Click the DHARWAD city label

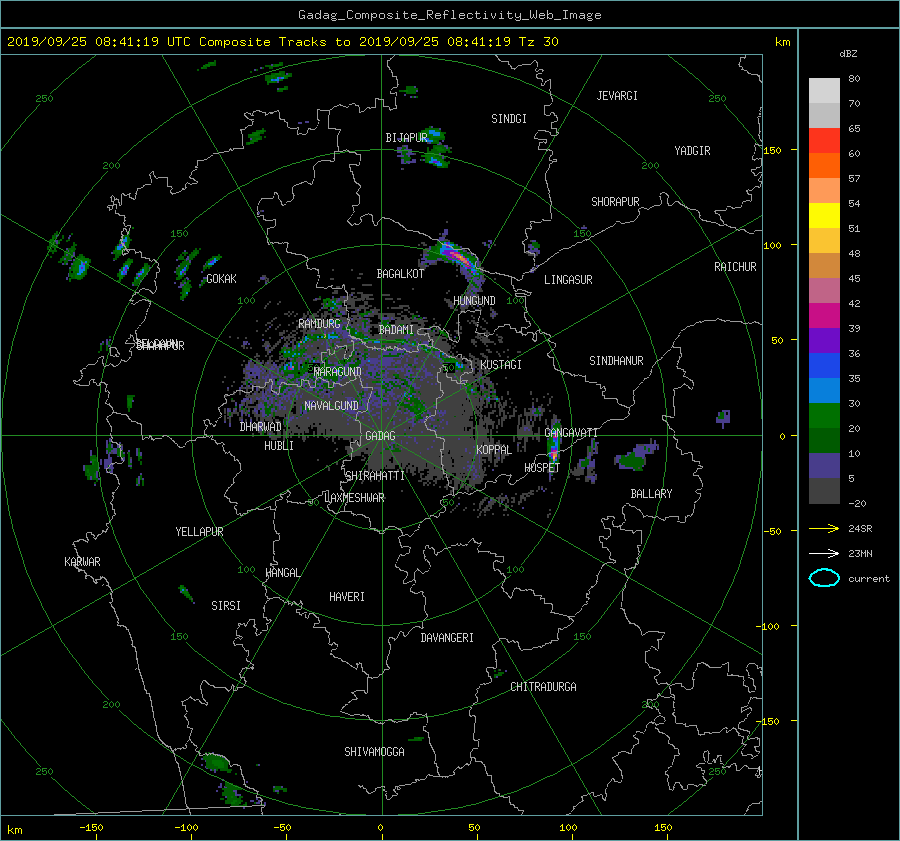click(261, 427)
